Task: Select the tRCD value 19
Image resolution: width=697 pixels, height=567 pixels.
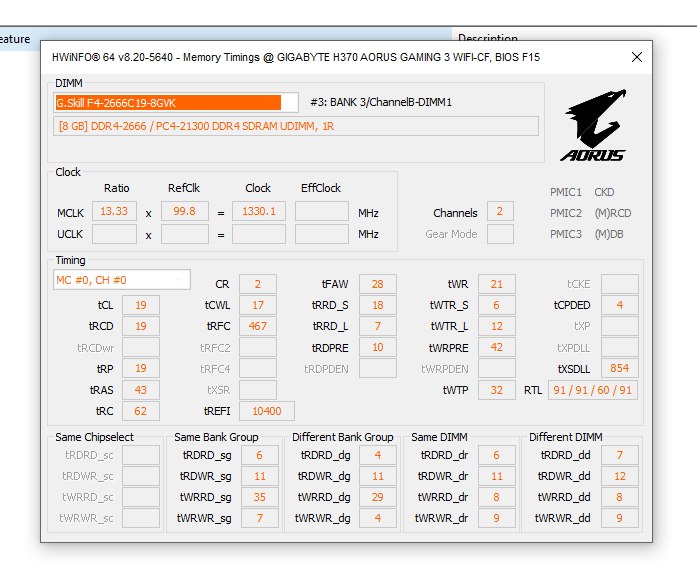Action: point(141,326)
